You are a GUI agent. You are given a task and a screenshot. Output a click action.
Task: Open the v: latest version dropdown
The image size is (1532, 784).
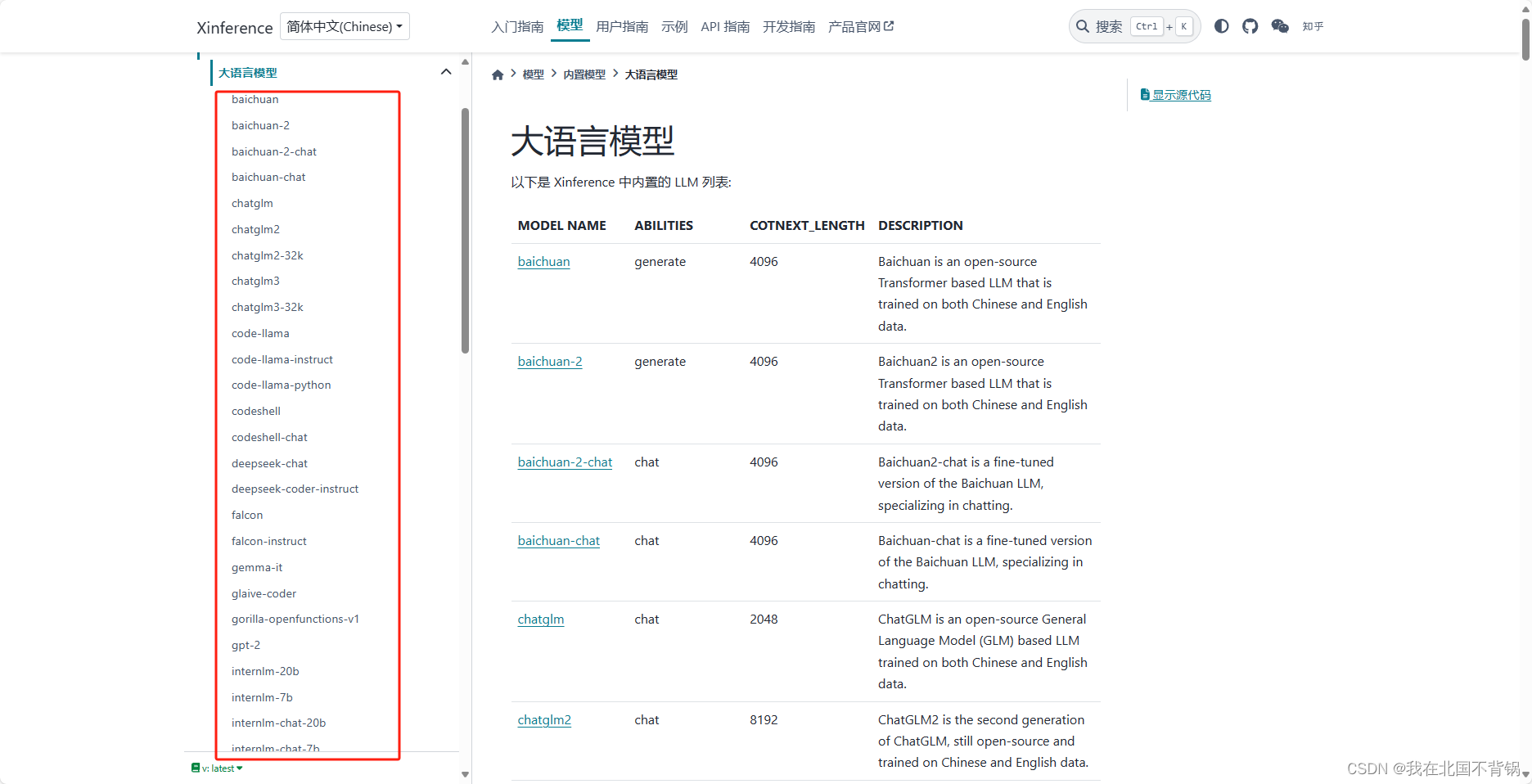pyautogui.click(x=217, y=768)
